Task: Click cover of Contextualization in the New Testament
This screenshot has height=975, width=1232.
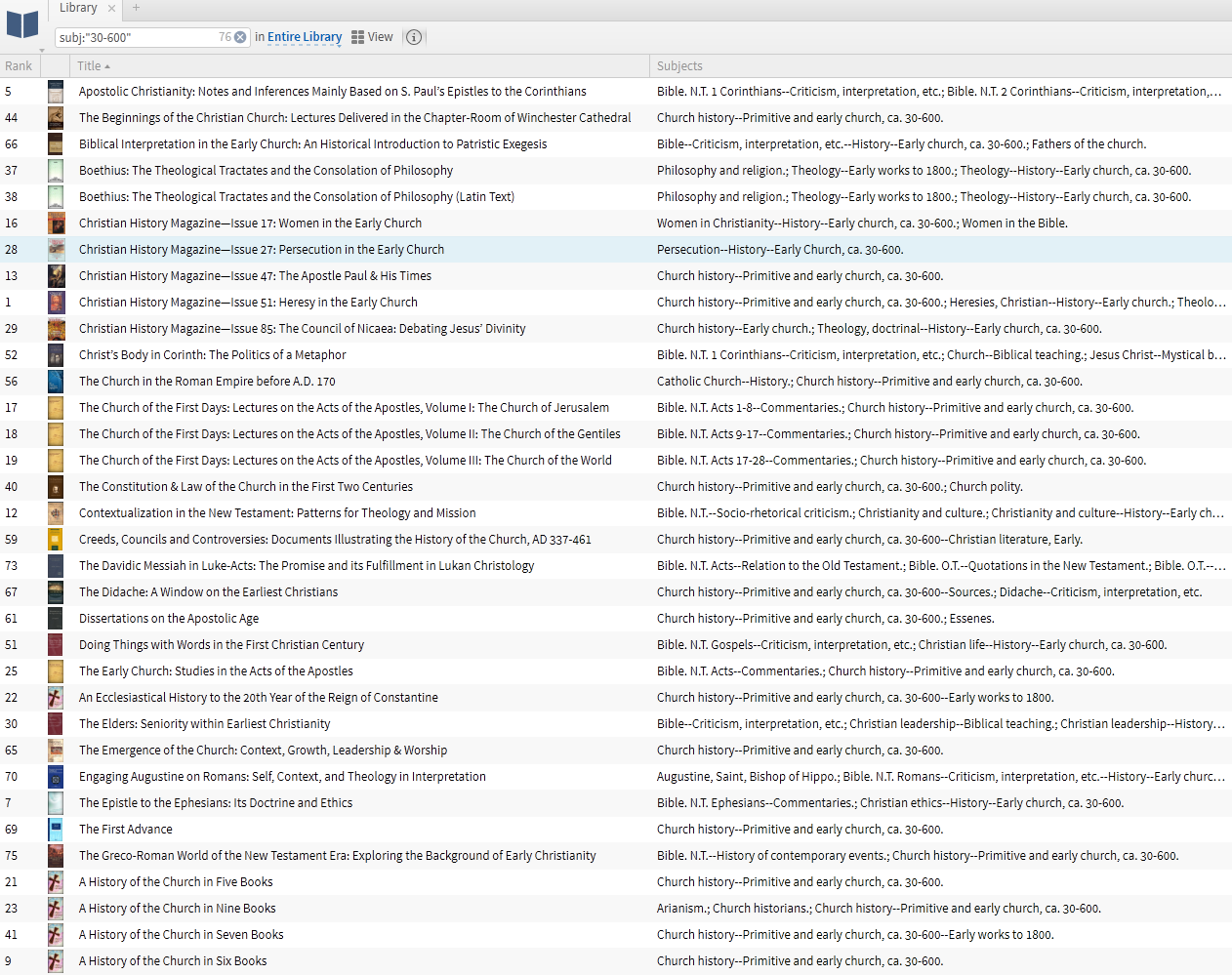Action: [56, 513]
